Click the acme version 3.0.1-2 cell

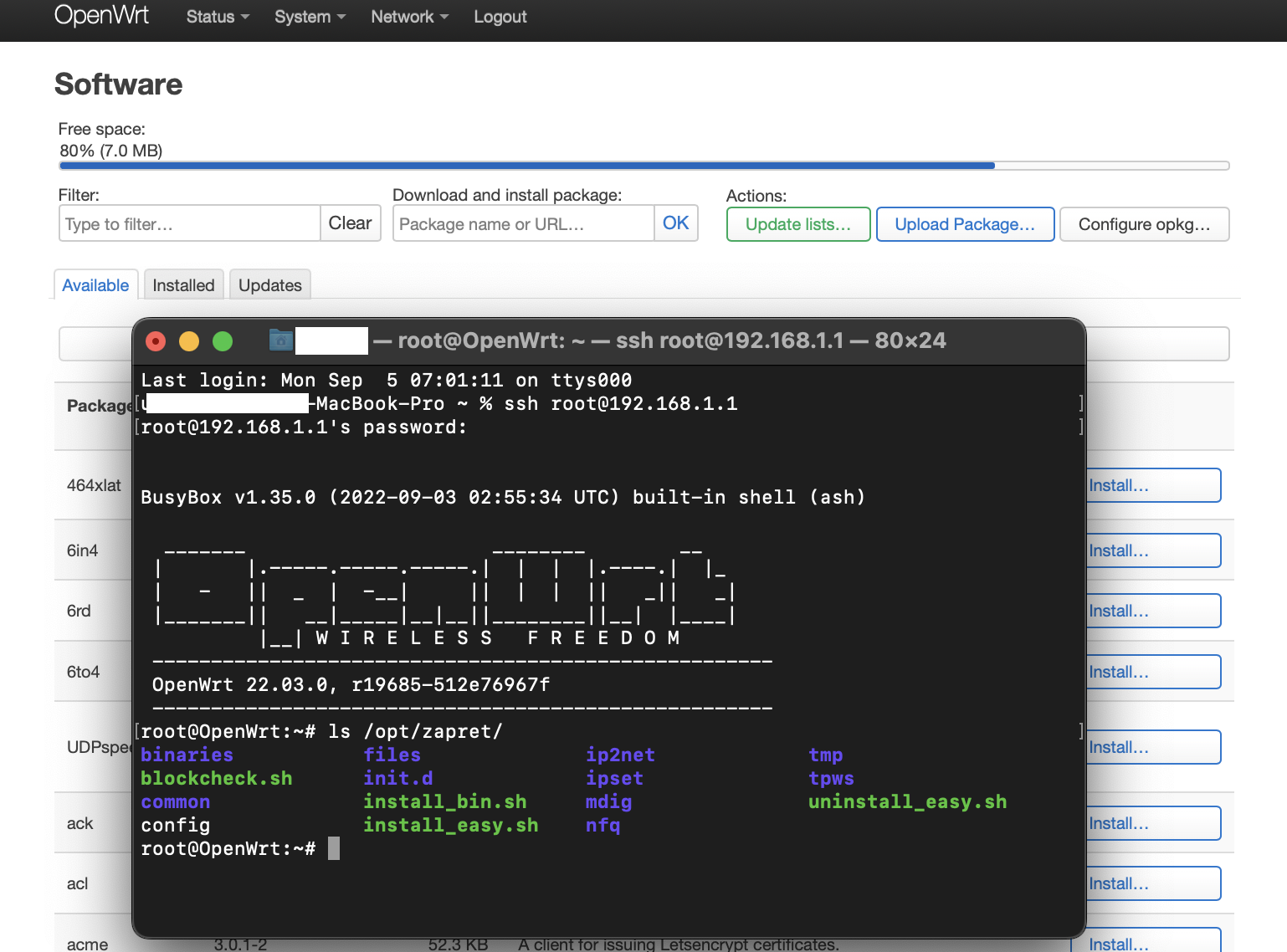pyautogui.click(x=240, y=944)
